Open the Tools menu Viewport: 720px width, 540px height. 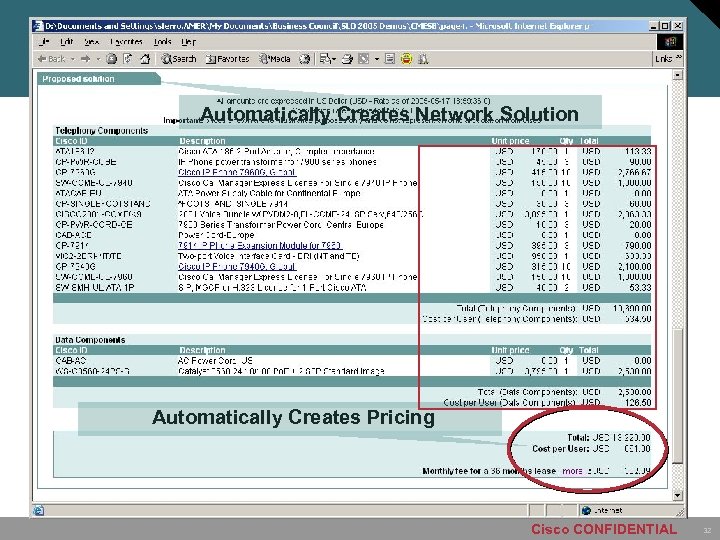[x=163, y=42]
